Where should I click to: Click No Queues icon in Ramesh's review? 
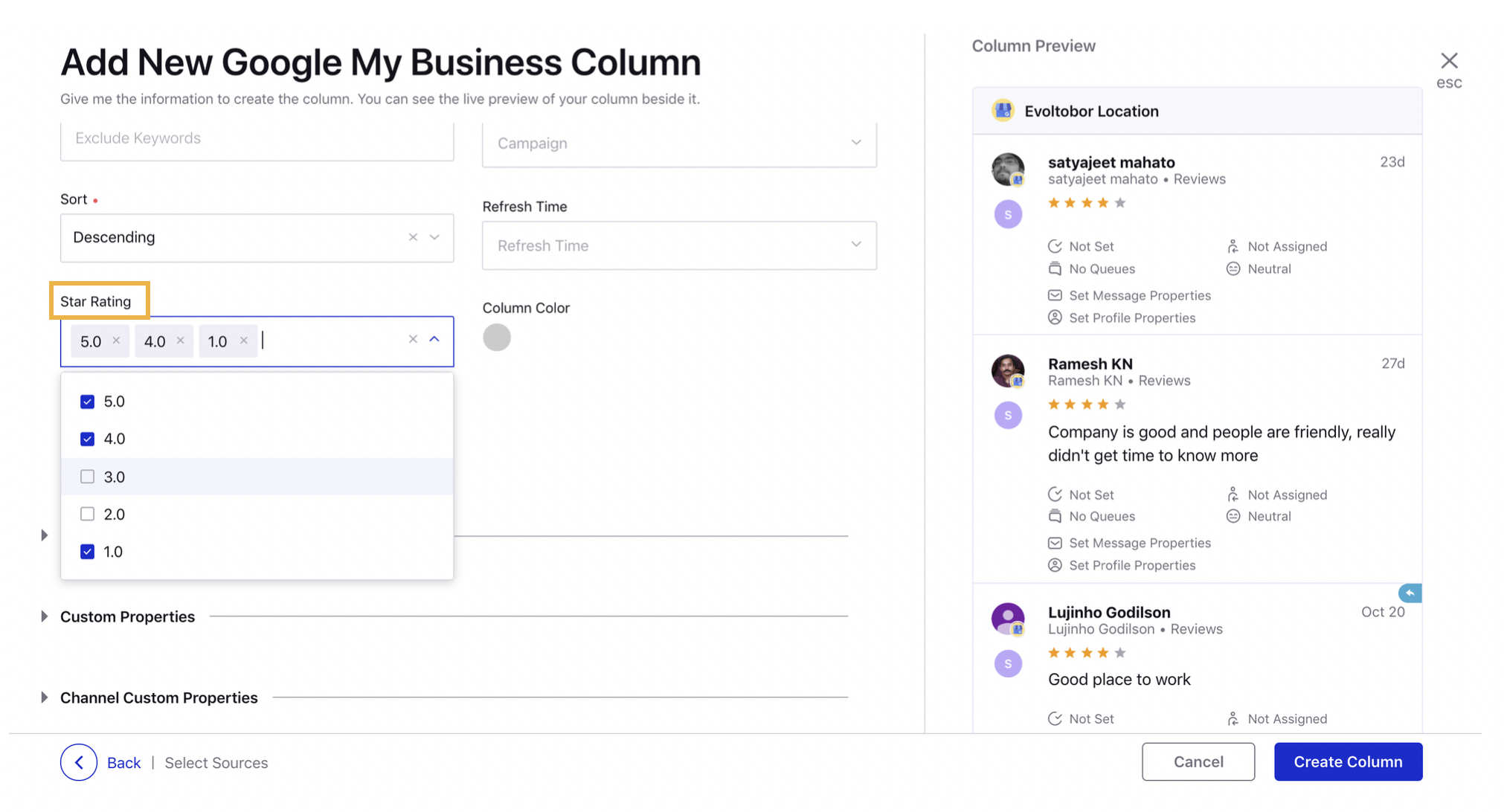tap(1055, 516)
